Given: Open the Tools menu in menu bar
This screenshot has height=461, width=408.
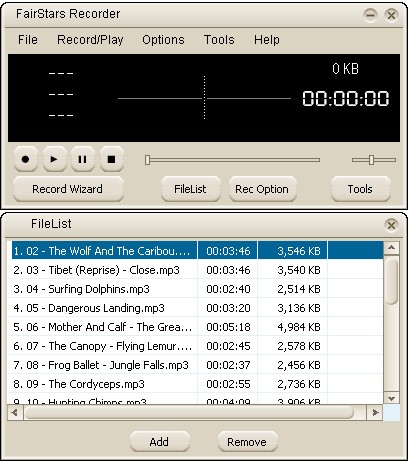Looking at the screenshot, I should [219, 40].
